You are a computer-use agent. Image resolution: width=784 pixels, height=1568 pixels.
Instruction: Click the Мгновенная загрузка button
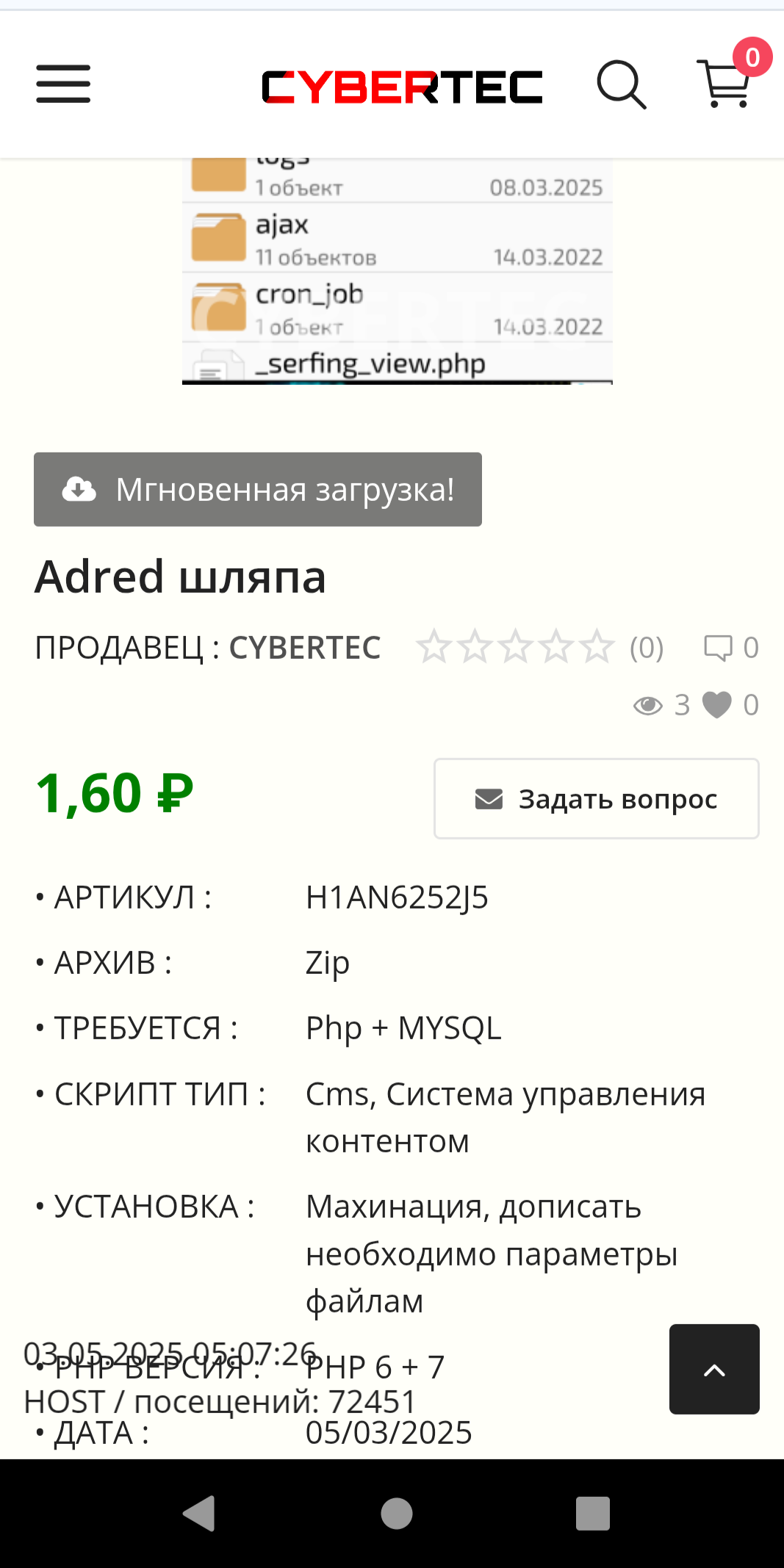pos(258,489)
